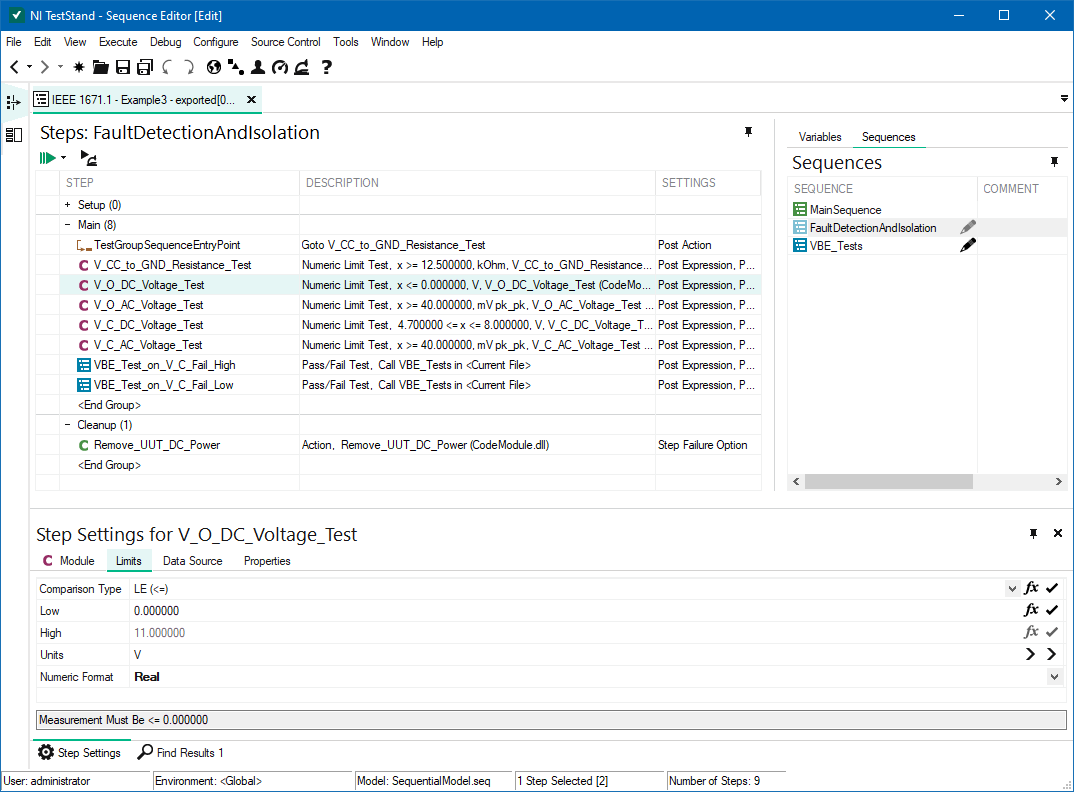
Task: Expand the Setup (0) group
Action: (x=67, y=205)
